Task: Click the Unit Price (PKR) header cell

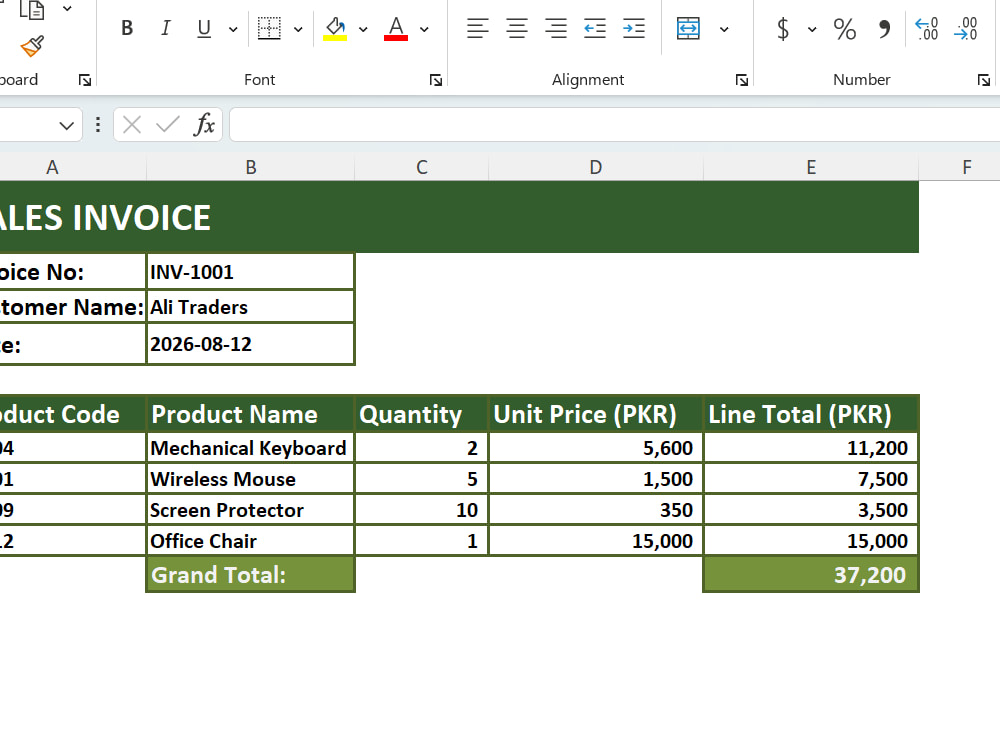Action: 596,415
